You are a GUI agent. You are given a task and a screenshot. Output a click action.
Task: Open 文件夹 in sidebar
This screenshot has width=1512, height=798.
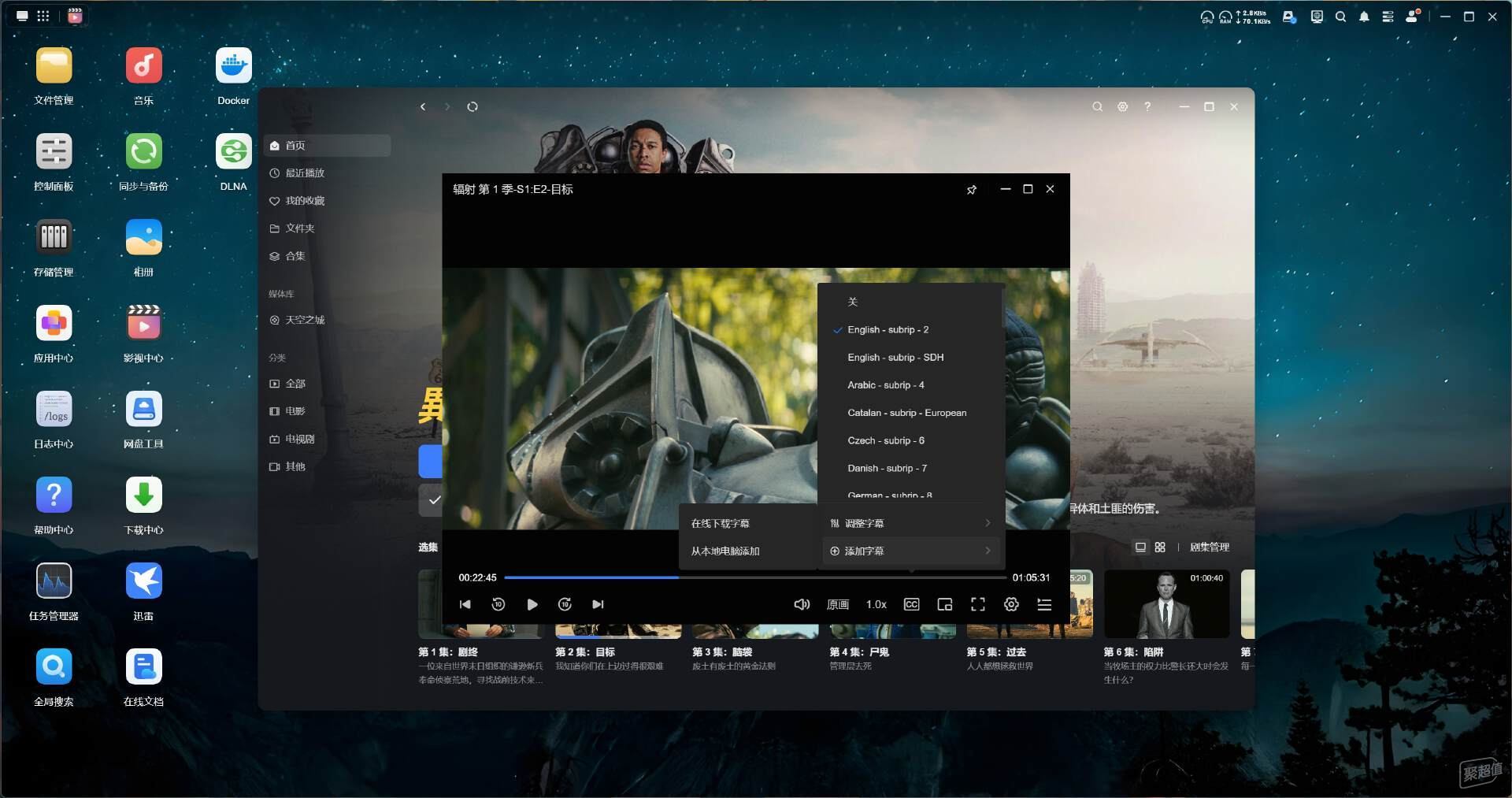pos(327,228)
